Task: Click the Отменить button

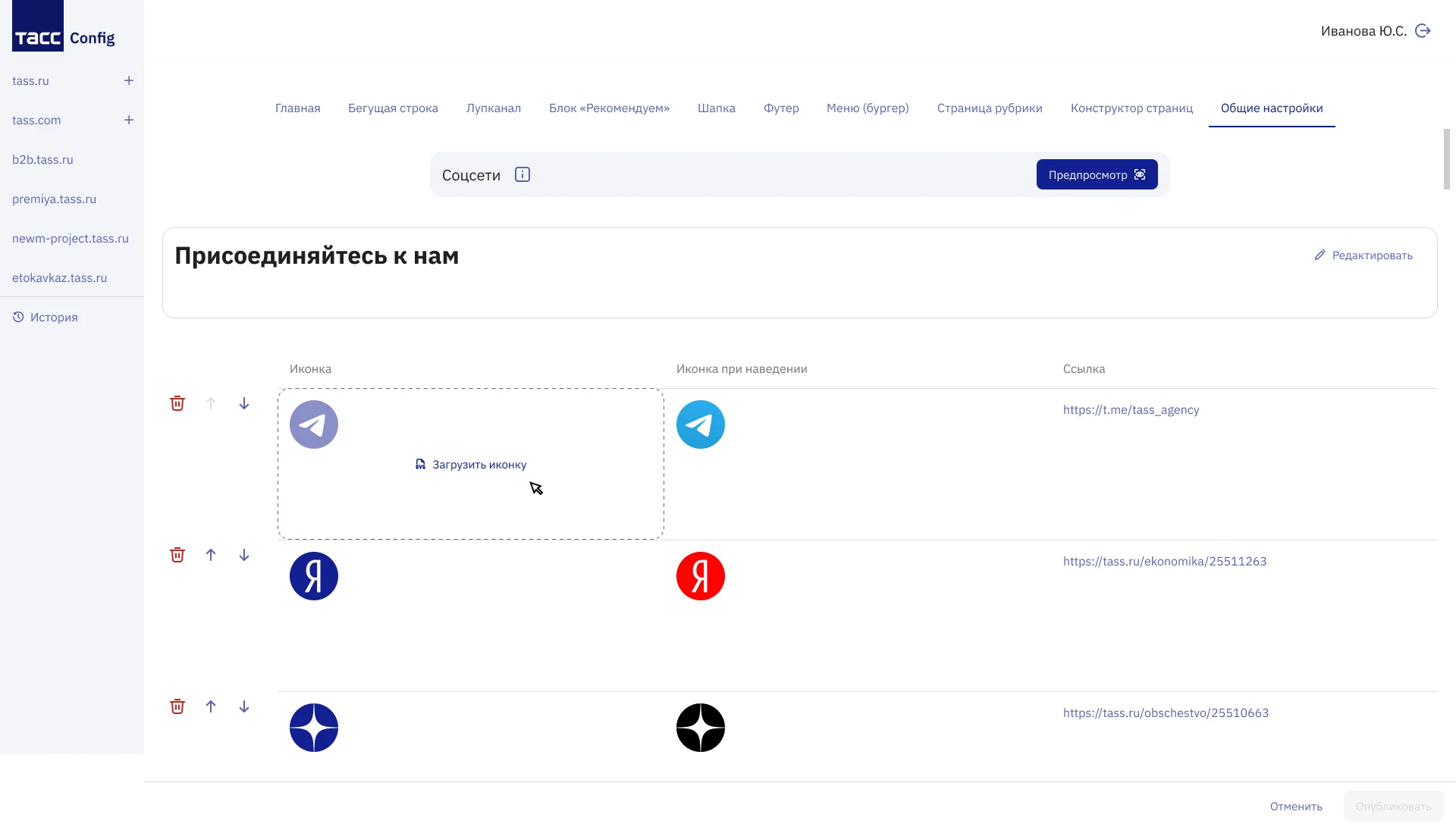Action: point(1296,807)
